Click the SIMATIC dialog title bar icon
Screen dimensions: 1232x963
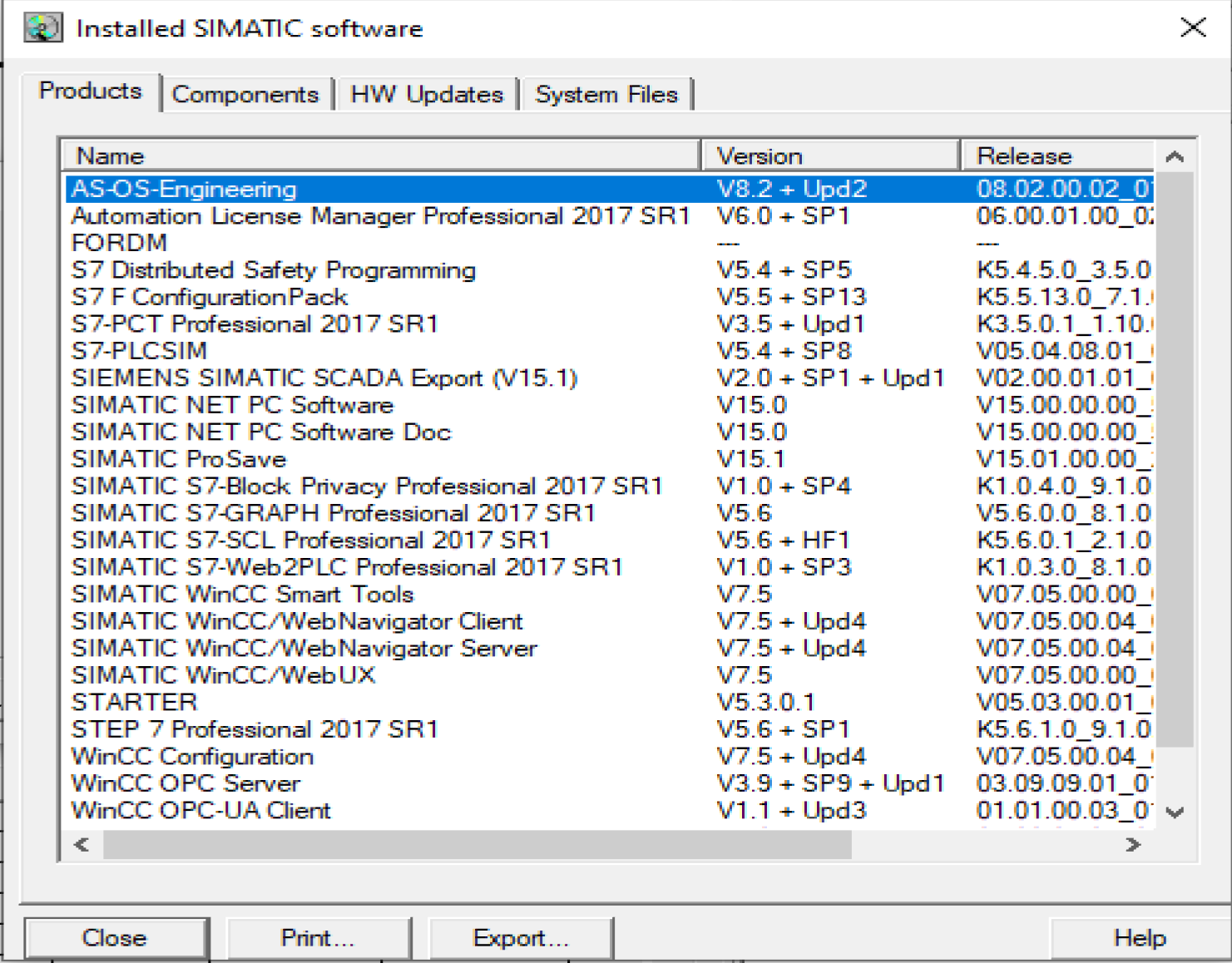[42, 27]
